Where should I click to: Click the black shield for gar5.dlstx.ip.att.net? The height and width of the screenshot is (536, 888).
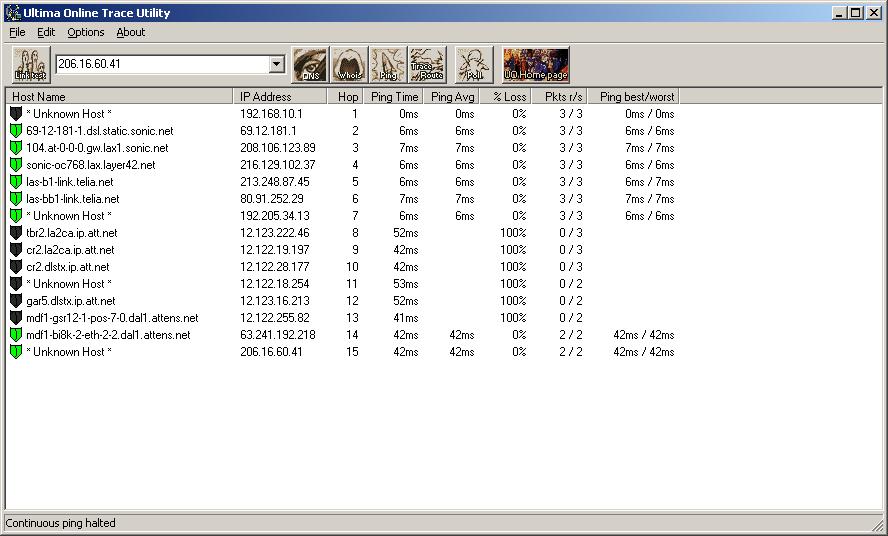16,301
